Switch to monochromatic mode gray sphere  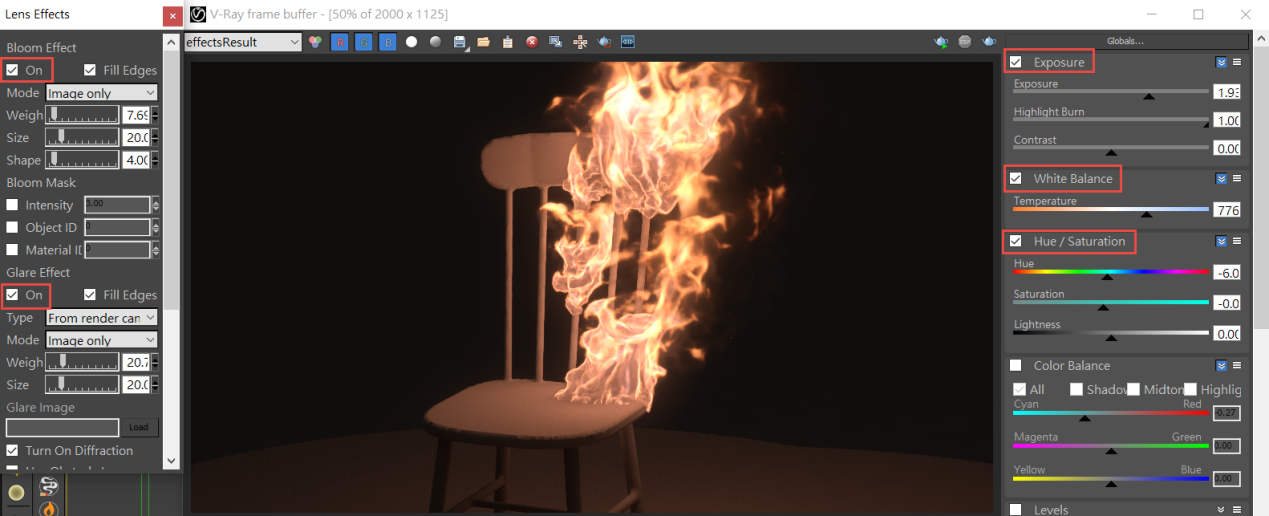tap(435, 42)
